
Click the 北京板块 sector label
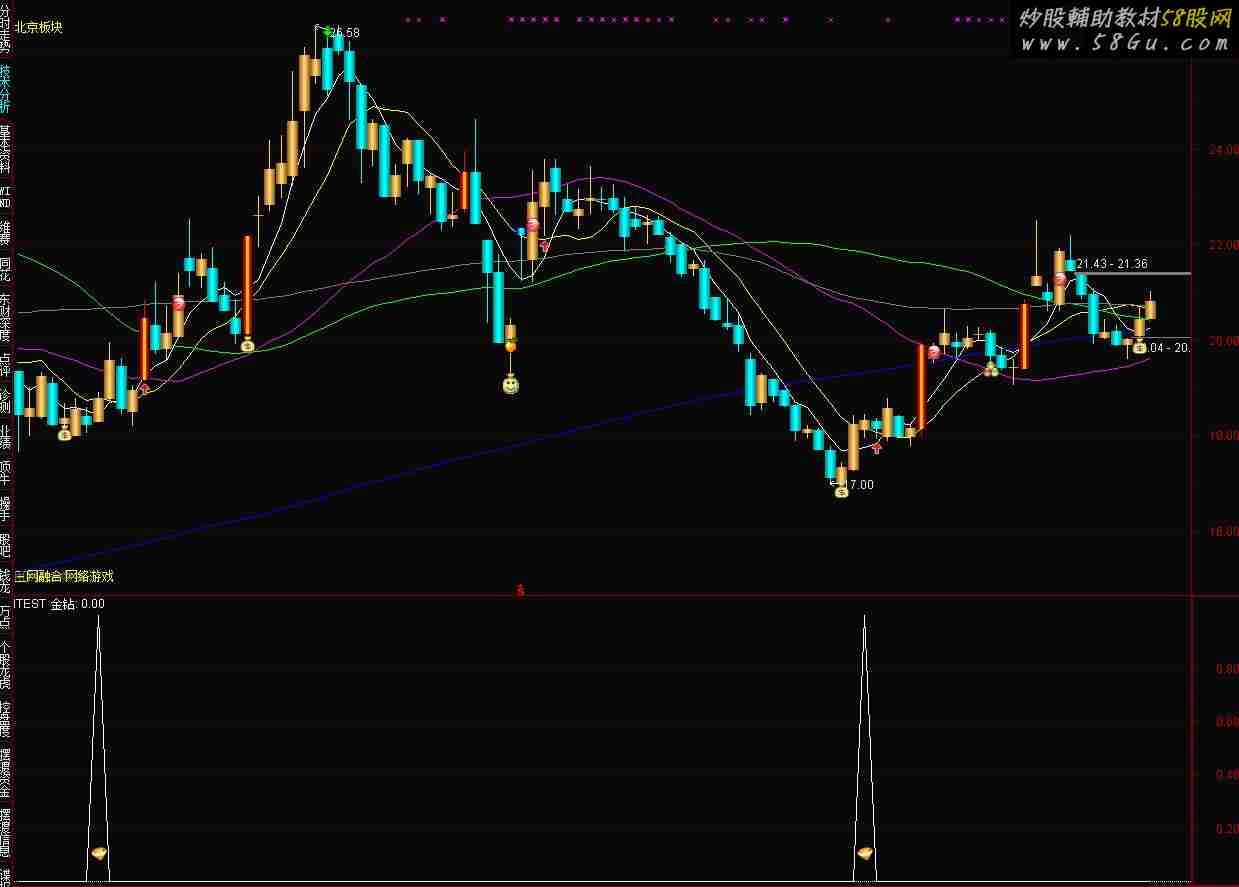point(39,27)
